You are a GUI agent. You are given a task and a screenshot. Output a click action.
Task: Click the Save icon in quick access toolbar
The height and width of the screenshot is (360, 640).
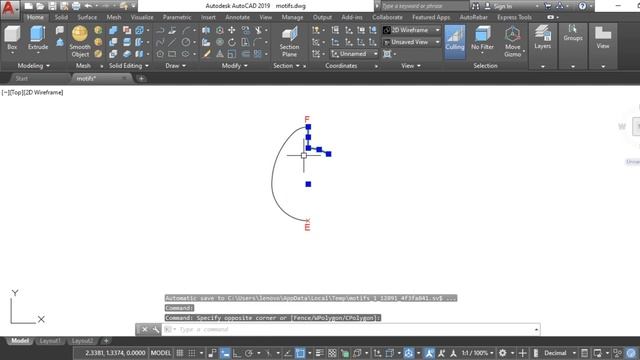point(52,6)
